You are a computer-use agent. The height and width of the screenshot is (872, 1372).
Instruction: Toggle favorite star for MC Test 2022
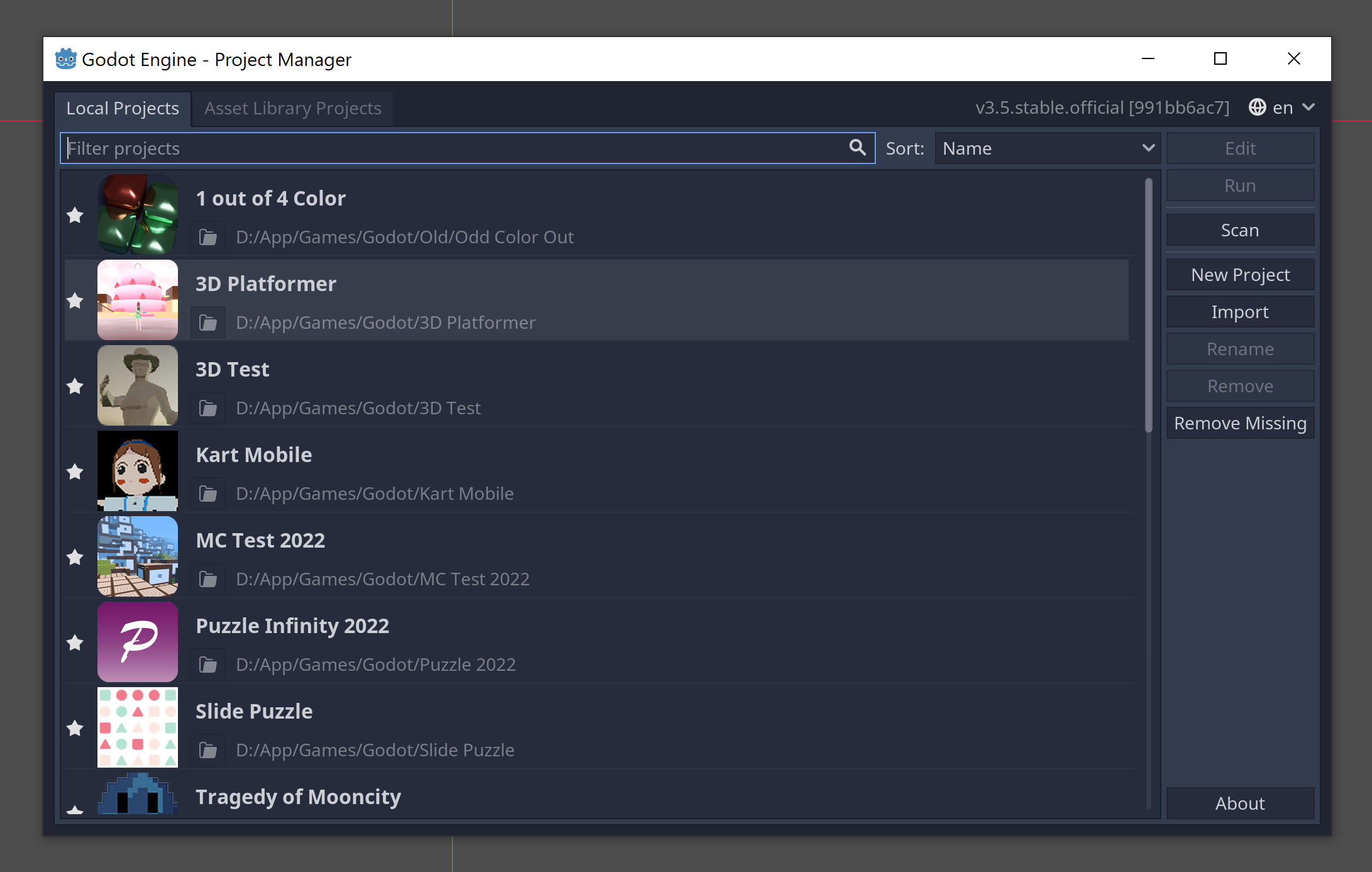[x=75, y=557]
